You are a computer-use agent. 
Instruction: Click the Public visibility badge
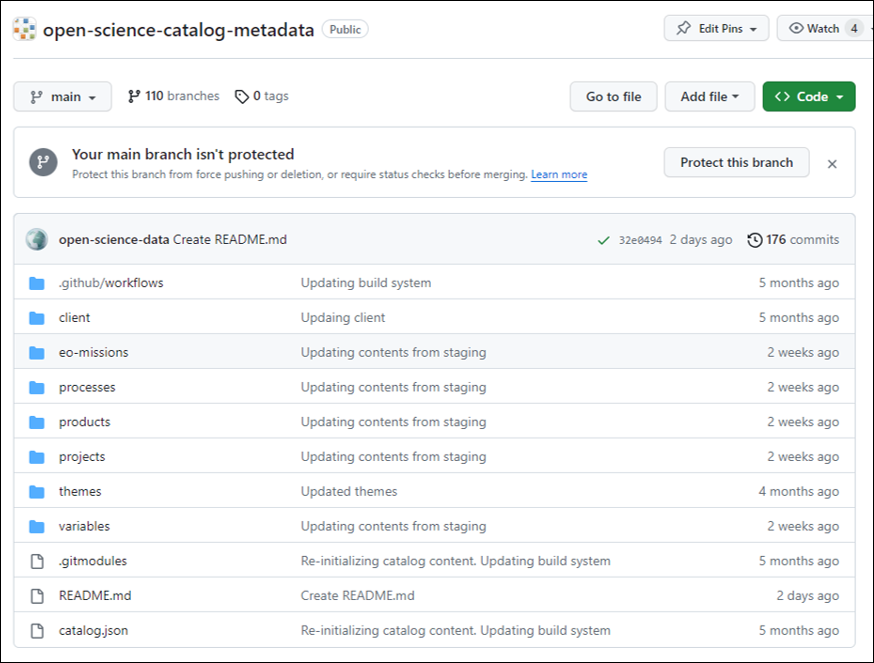(345, 30)
